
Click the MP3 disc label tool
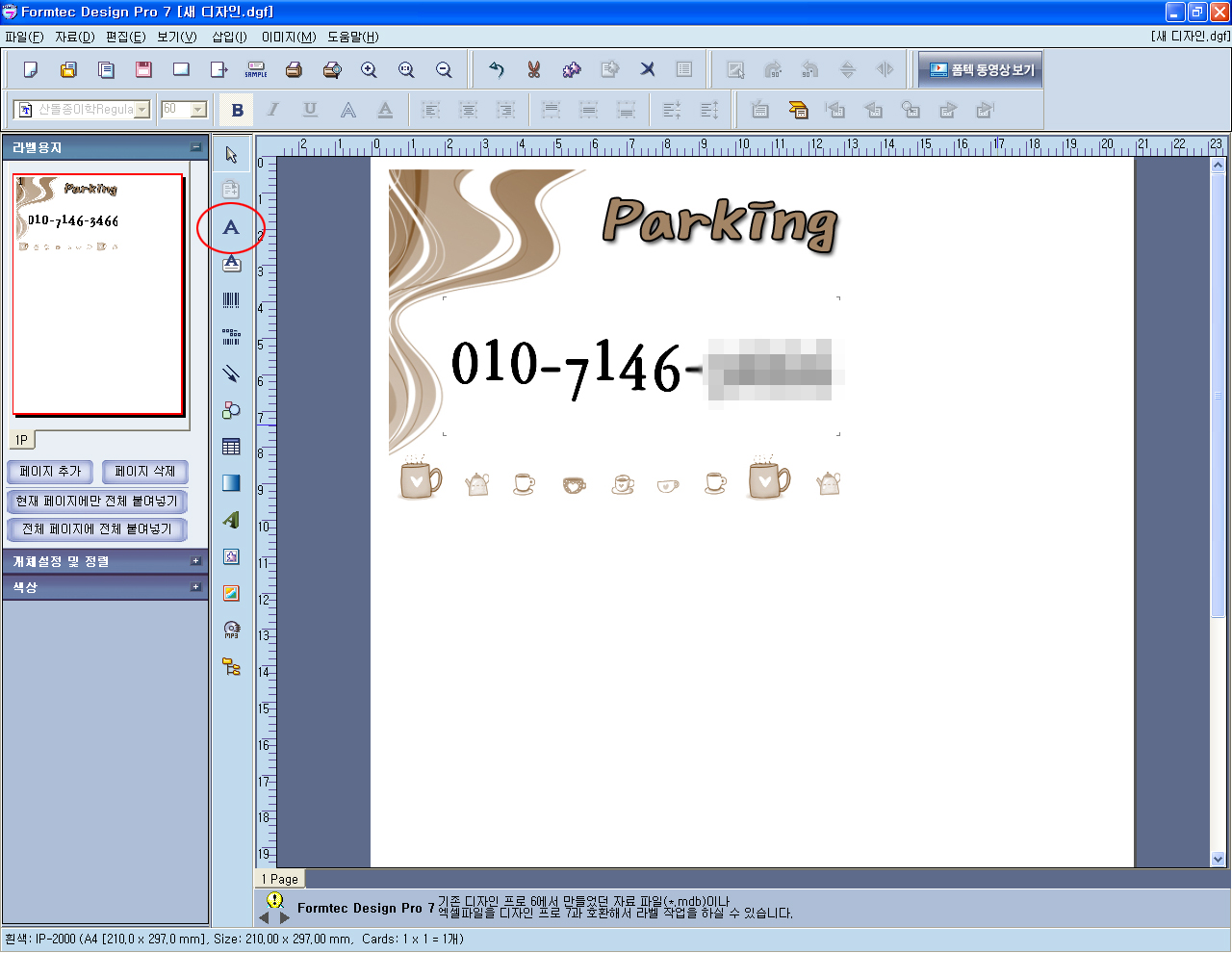pyautogui.click(x=231, y=630)
